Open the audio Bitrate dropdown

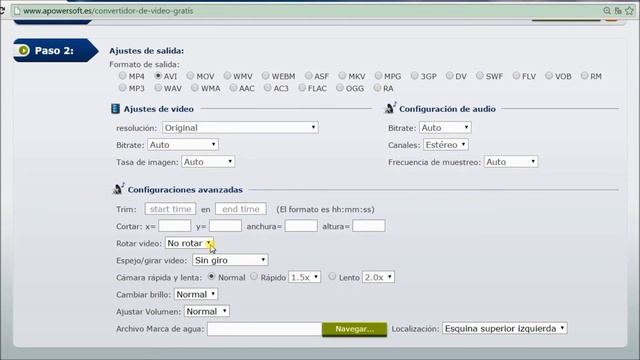tap(445, 128)
